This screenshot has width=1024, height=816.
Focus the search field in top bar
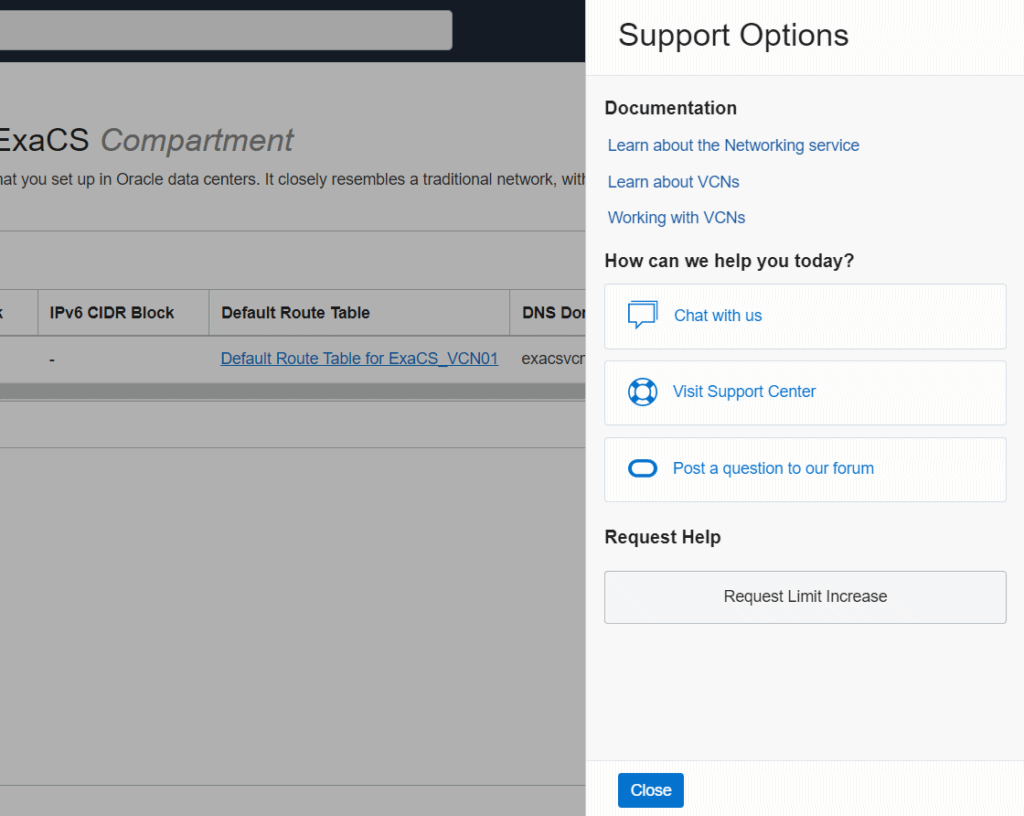[x=225, y=30]
